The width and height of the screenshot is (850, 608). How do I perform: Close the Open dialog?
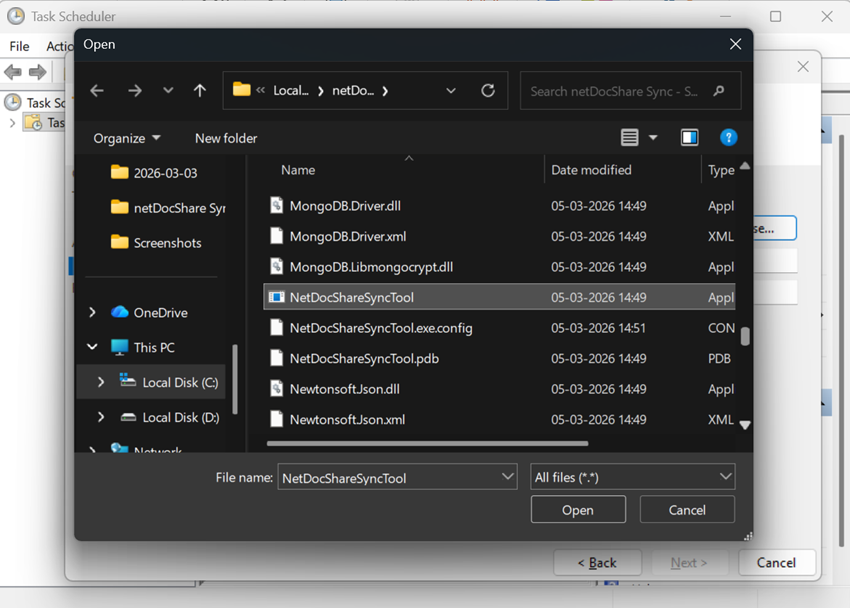point(735,44)
